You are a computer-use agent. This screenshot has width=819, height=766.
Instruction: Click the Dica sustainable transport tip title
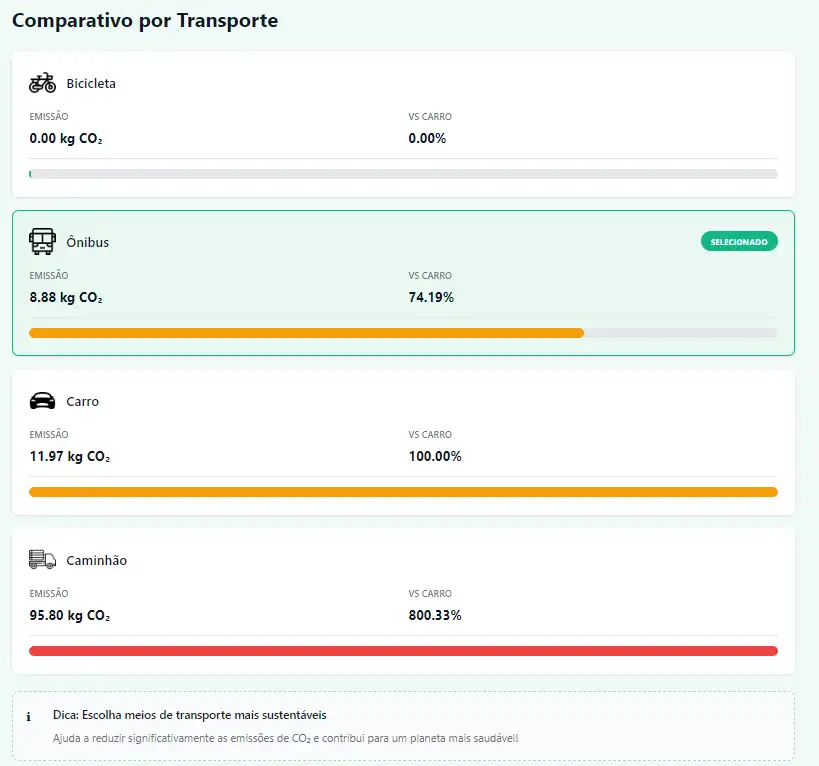[189, 716]
